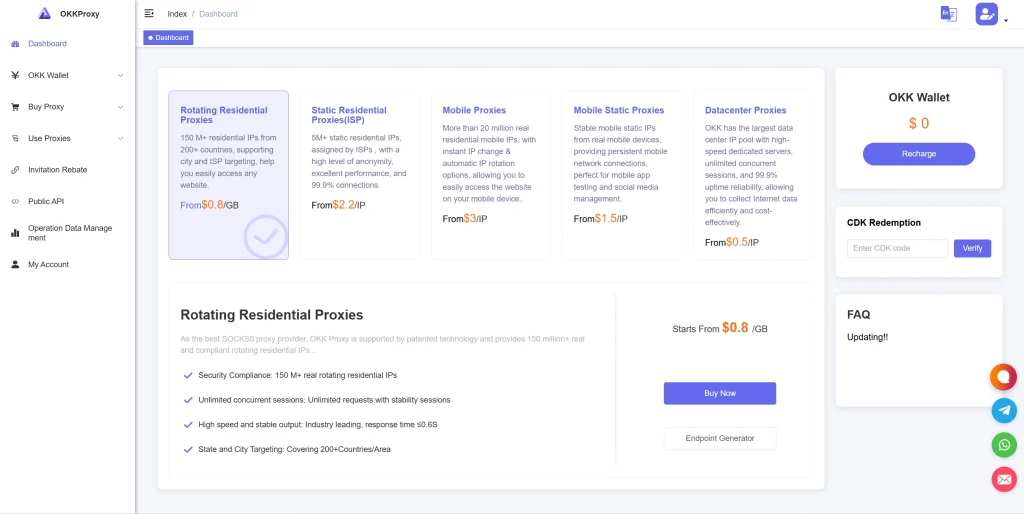Click the sidebar collapse hamburger icon
Image resolution: width=1024 pixels, height=514 pixels.
(149, 14)
